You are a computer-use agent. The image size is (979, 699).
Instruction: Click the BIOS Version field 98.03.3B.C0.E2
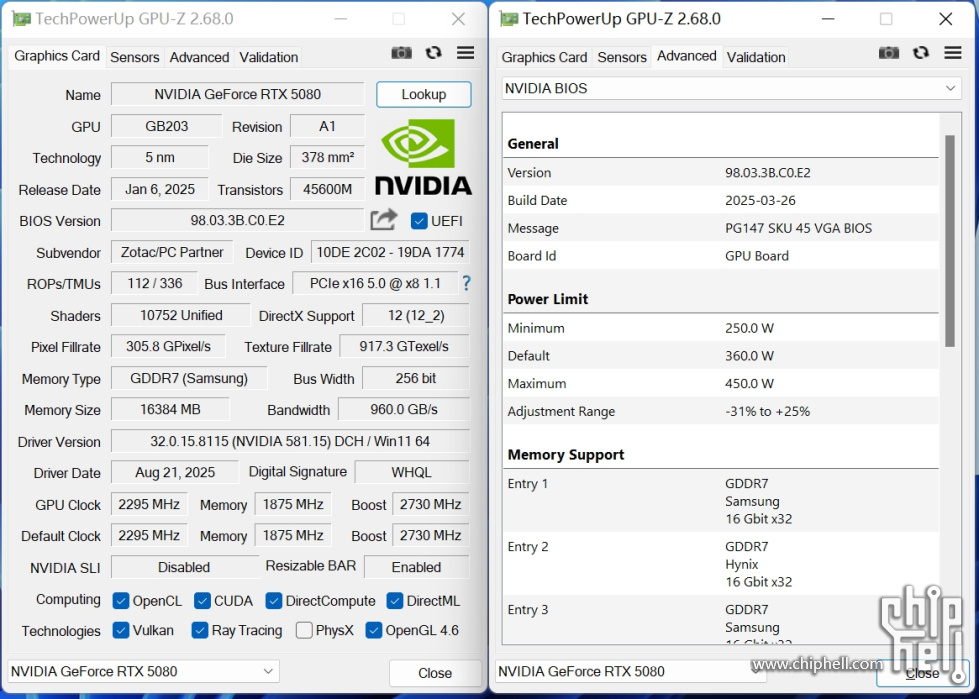point(237,220)
